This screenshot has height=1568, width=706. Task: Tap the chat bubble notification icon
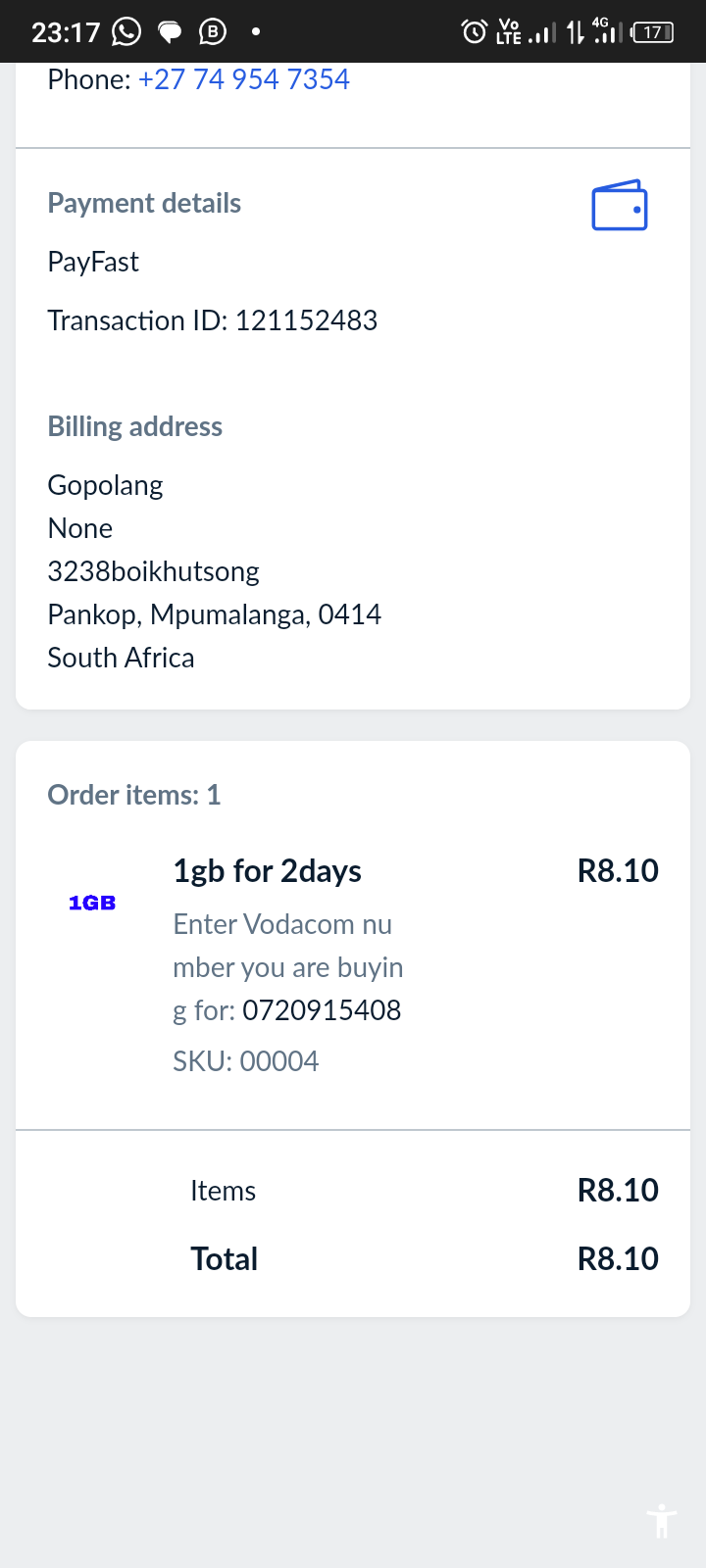coord(171,33)
